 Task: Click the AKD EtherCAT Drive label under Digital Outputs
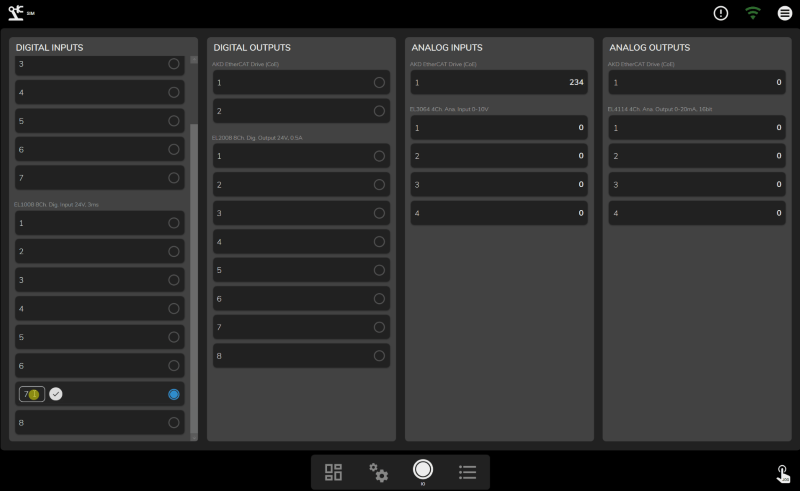[x=245, y=64]
